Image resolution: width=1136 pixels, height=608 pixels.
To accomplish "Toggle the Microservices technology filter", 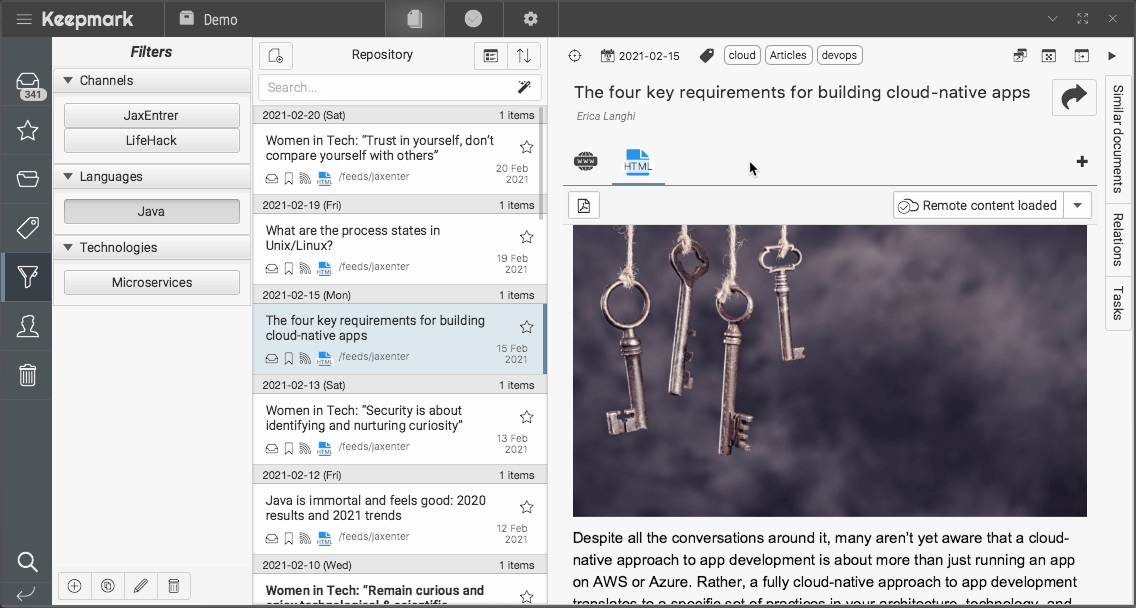I will coord(151,283).
